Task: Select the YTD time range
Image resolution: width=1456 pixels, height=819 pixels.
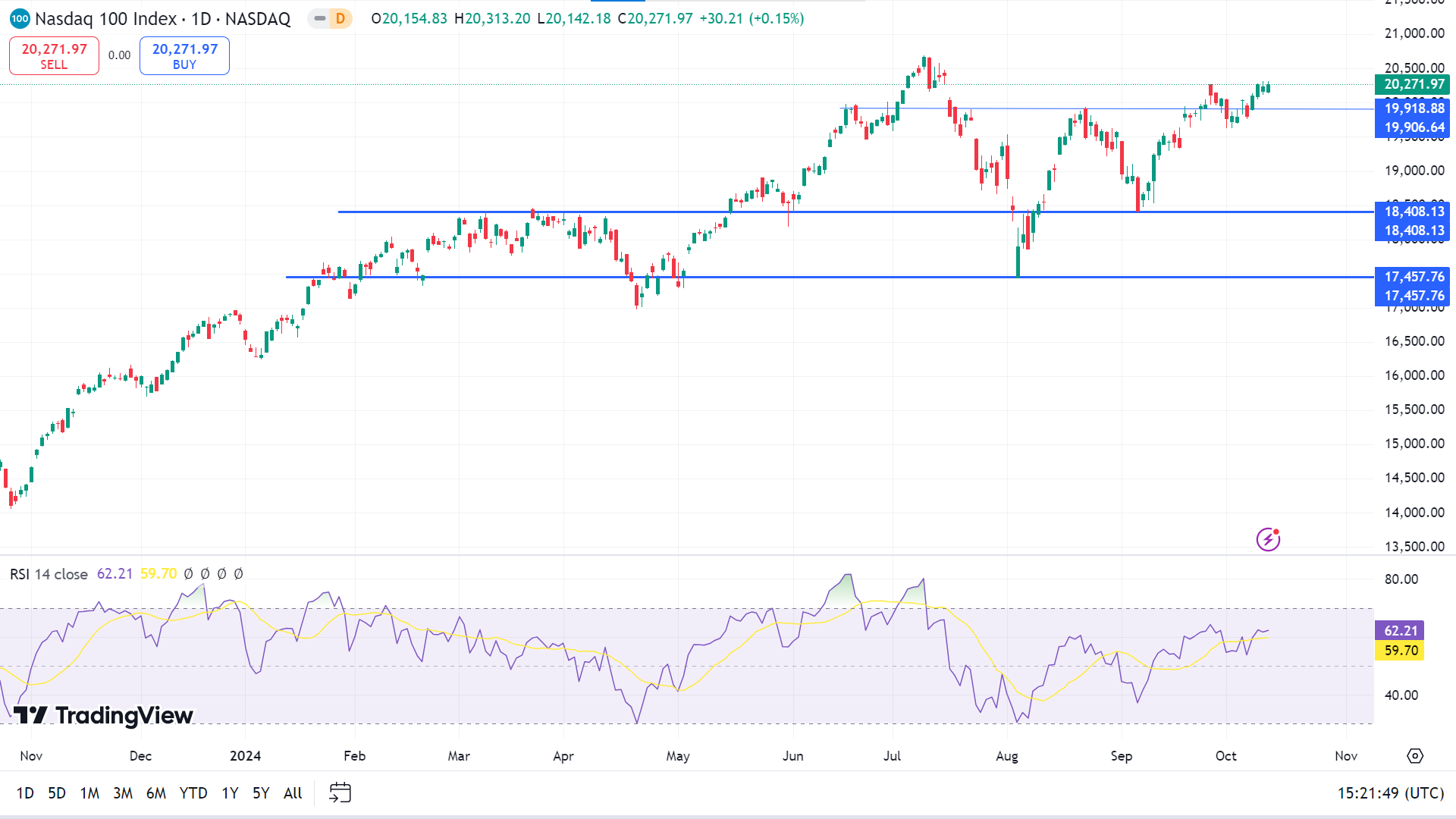Action: (x=193, y=793)
